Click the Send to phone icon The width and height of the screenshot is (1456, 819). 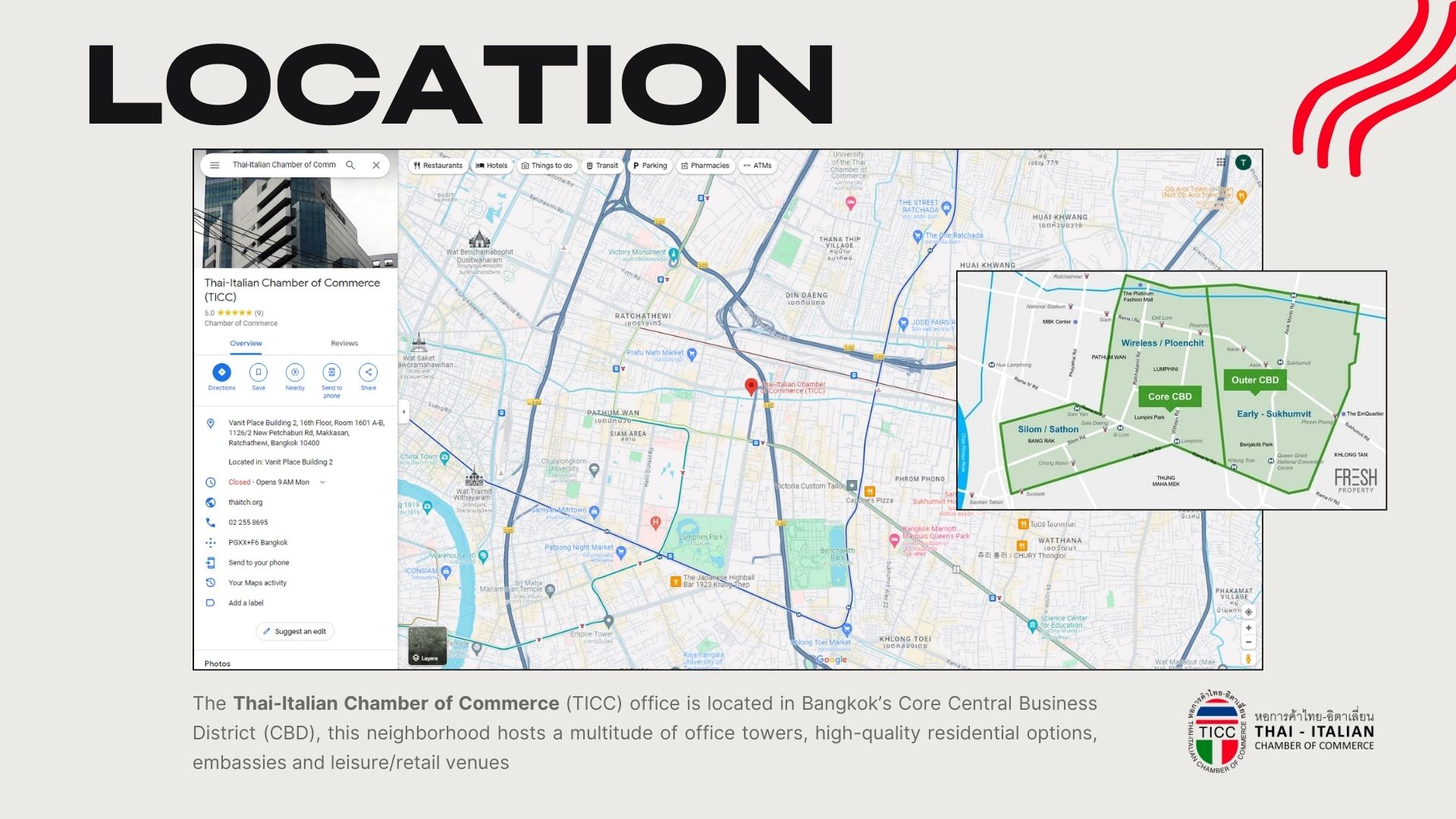(331, 372)
